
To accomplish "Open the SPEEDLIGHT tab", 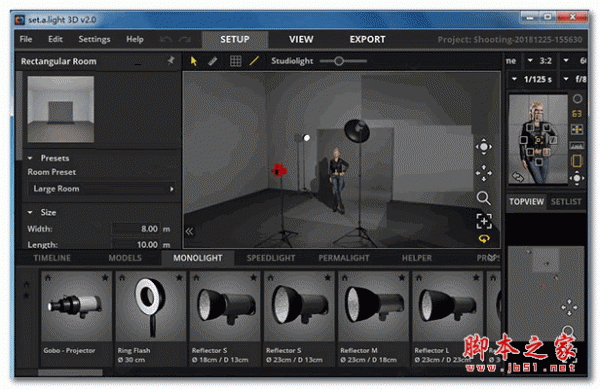I will click(271, 258).
